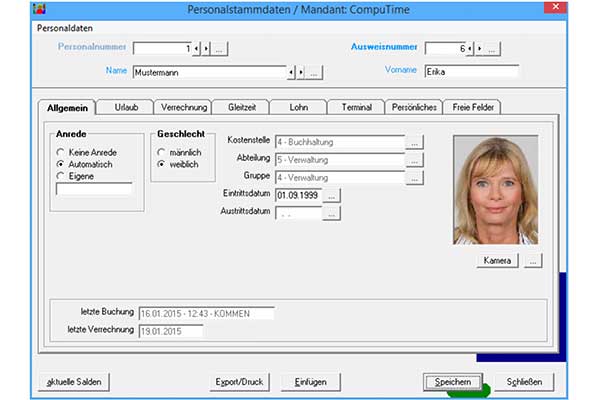Open the Gleitzeit tab
This screenshot has width=600, height=400.
241,107
